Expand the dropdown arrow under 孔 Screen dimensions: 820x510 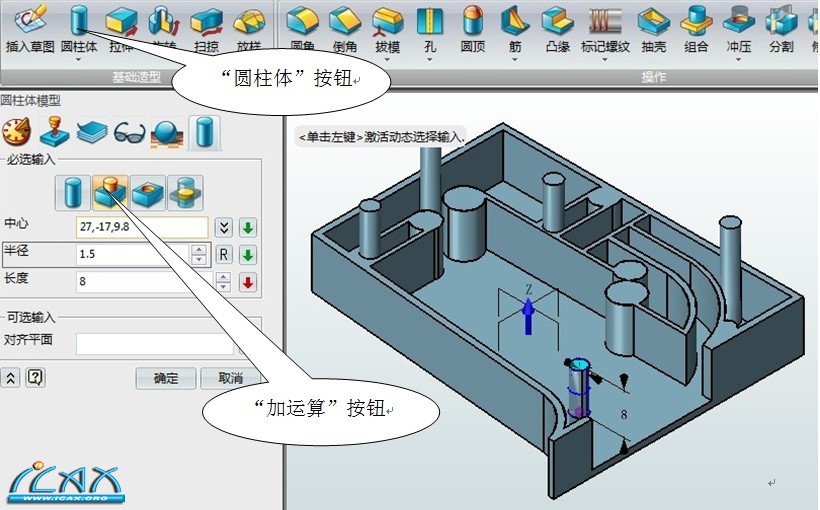(430, 60)
